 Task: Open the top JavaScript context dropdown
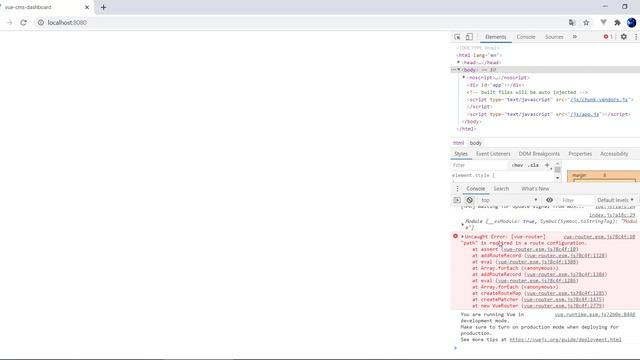point(509,200)
